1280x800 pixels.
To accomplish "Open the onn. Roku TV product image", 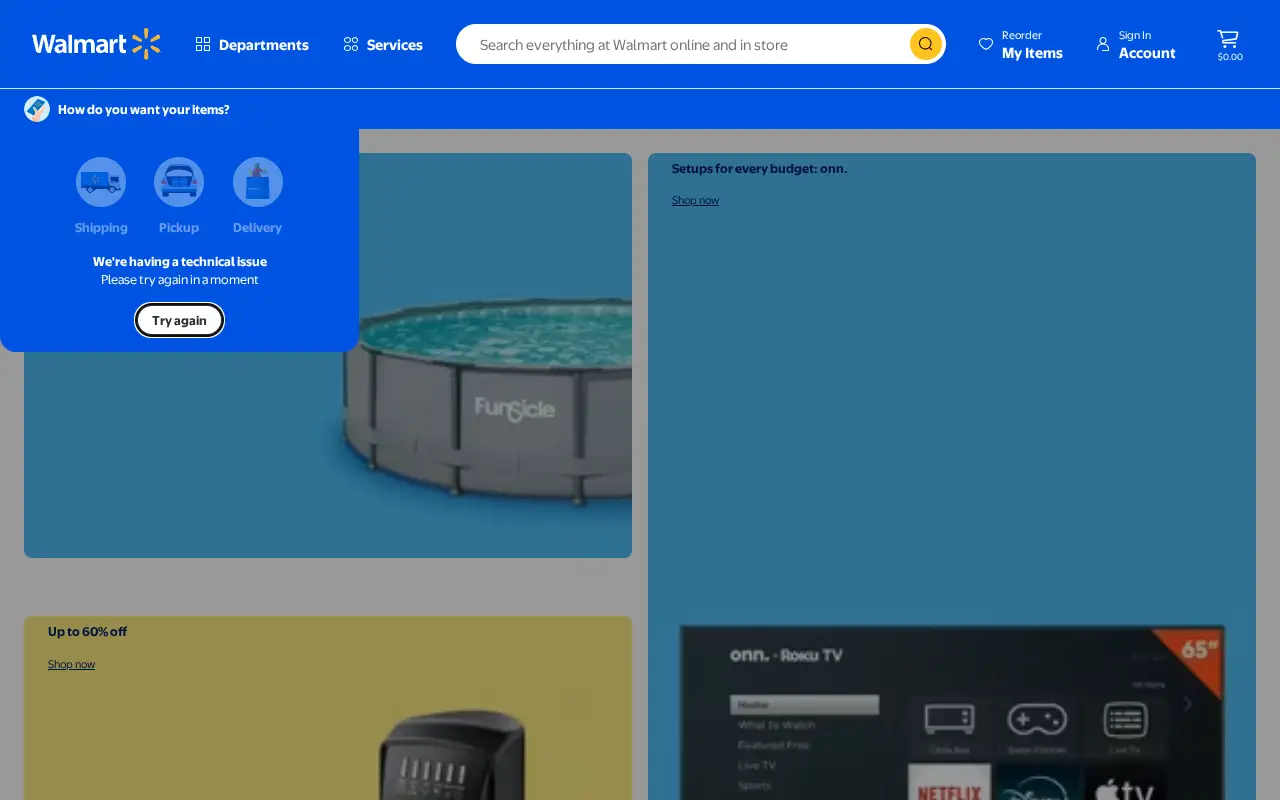I will tap(952, 712).
